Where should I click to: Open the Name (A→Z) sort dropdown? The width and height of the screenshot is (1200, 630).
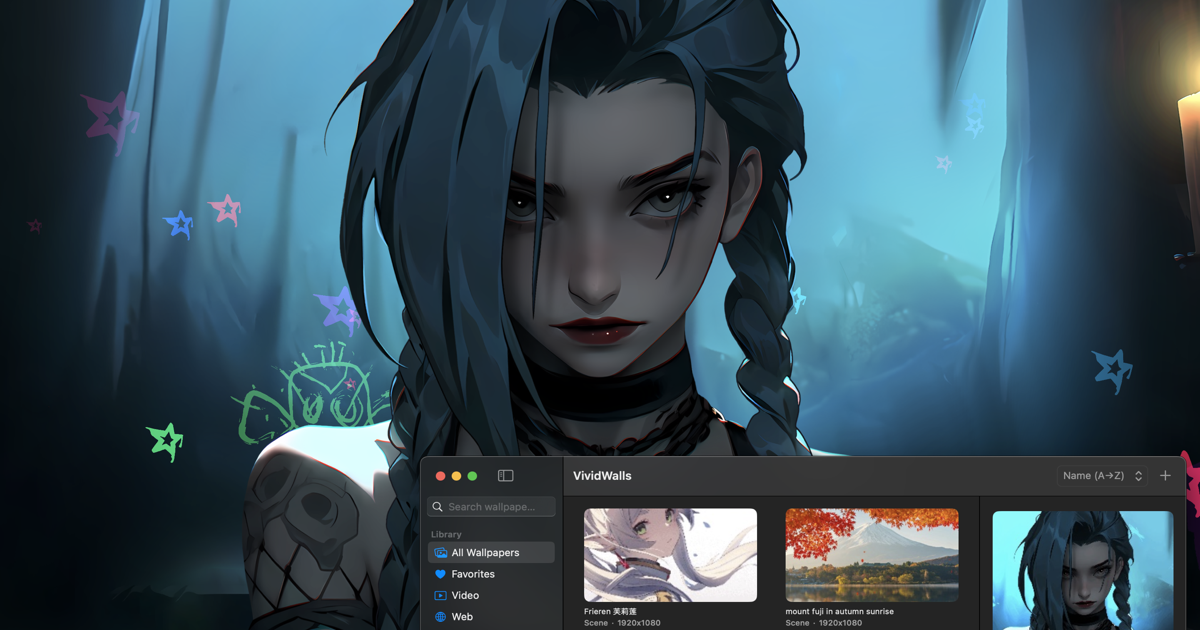point(1102,476)
